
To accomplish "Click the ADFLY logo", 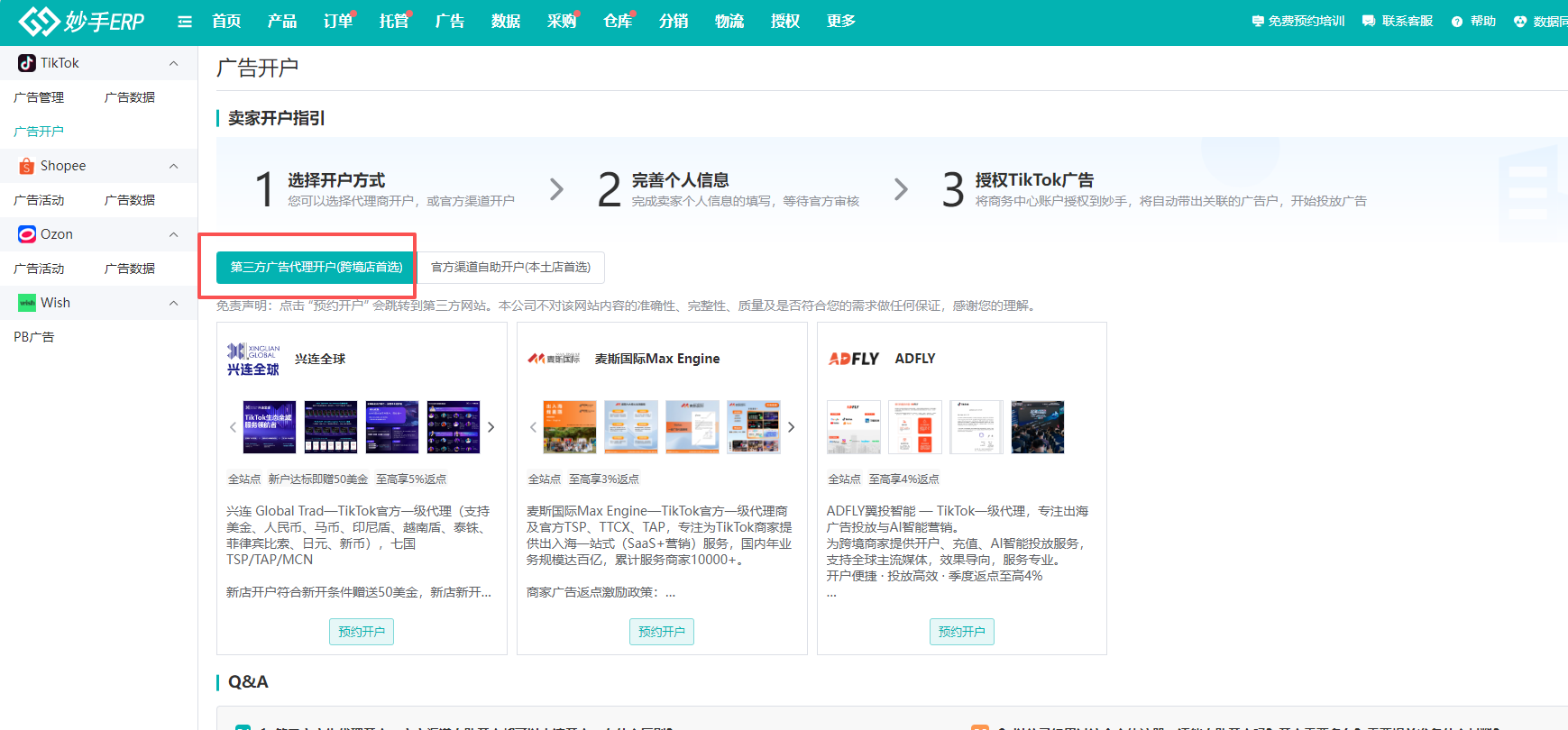I will tap(853, 359).
